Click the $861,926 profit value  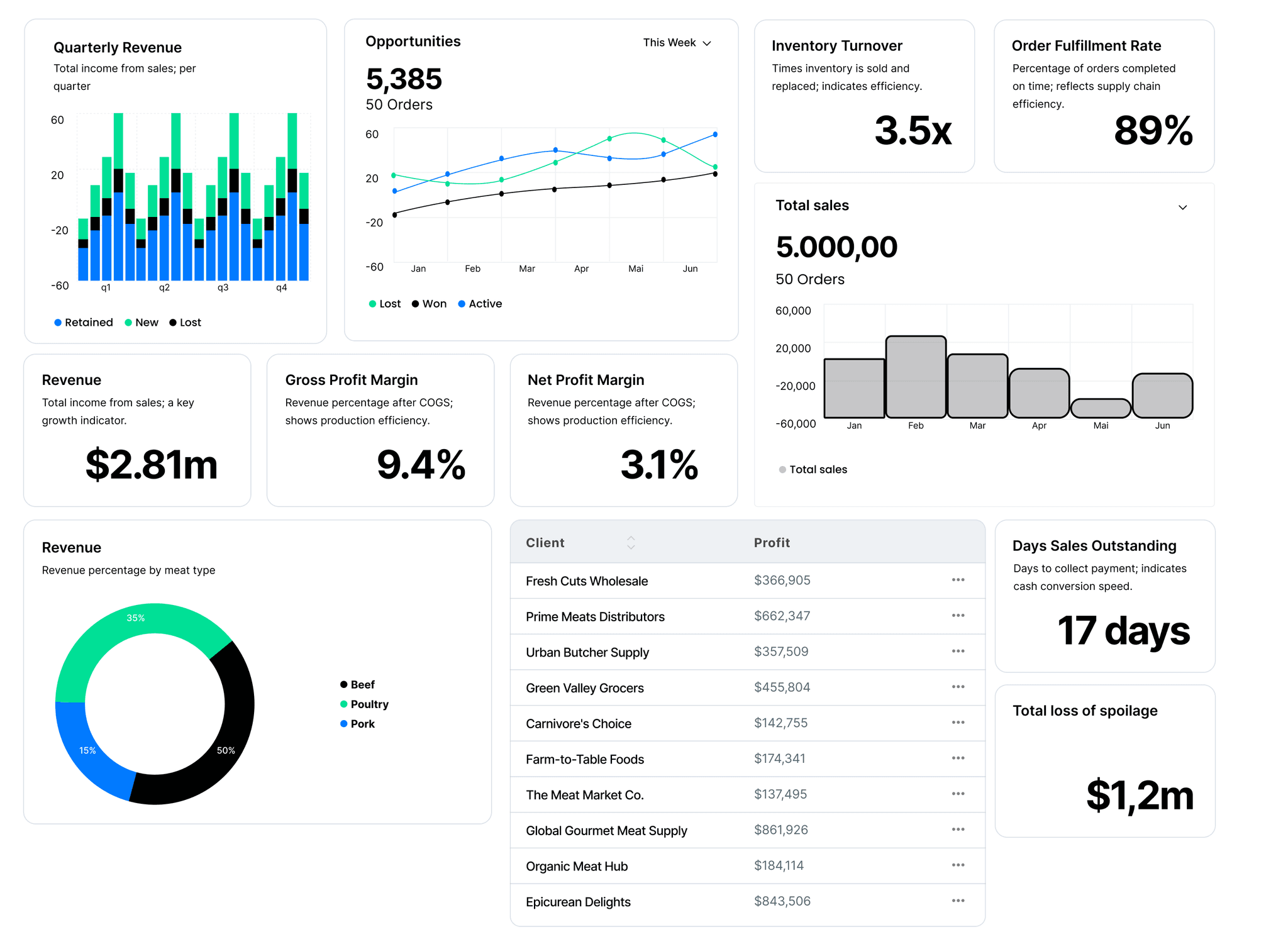tap(781, 830)
